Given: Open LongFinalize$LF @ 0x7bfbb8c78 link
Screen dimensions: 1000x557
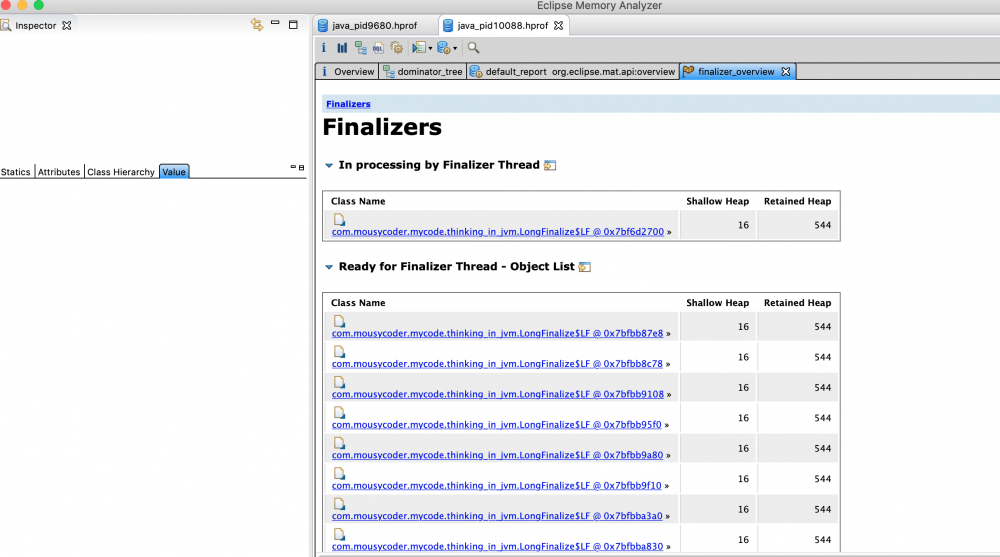Looking at the screenshot, I should 497,364.
